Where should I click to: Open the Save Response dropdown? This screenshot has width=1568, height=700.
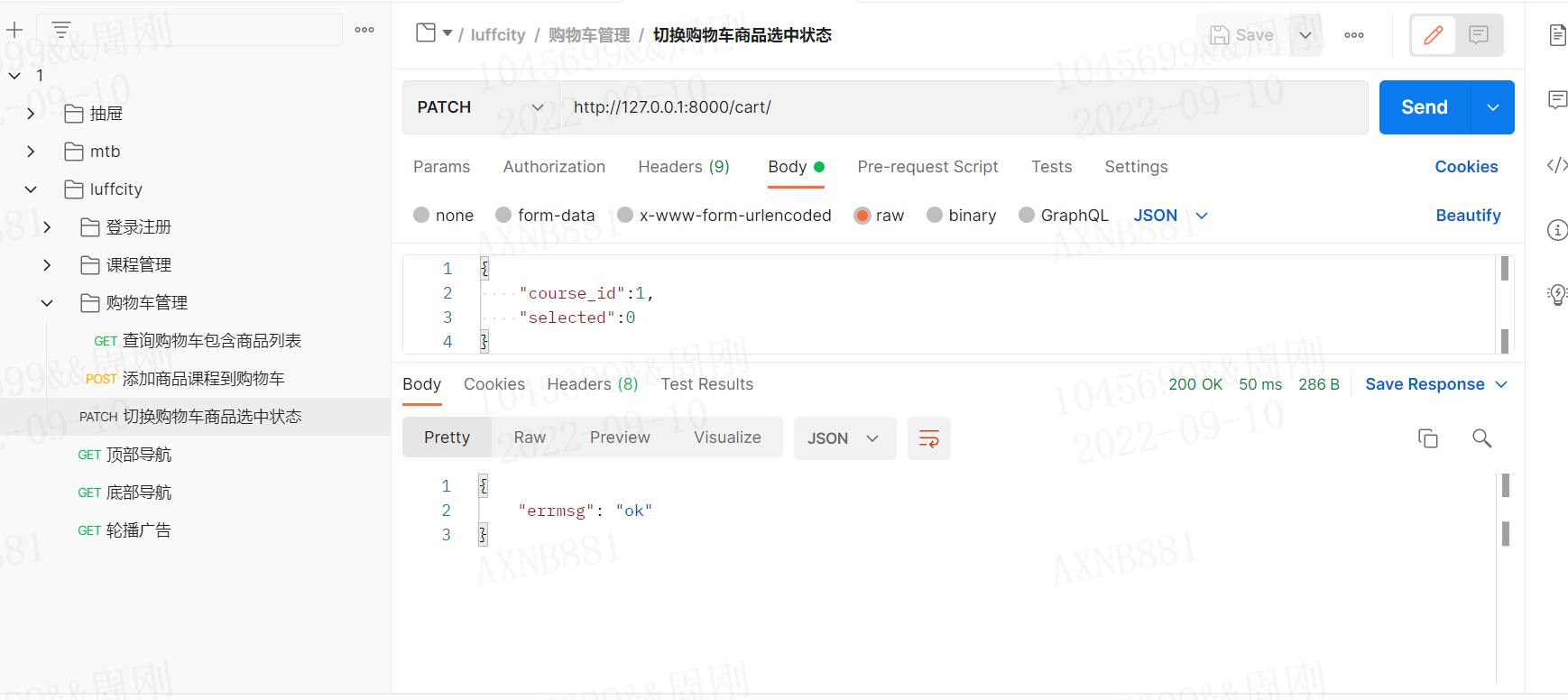(1436, 384)
